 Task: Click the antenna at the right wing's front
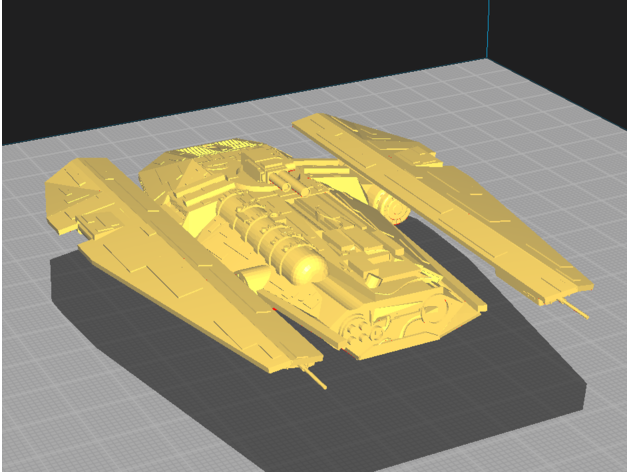tap(577, 307)
